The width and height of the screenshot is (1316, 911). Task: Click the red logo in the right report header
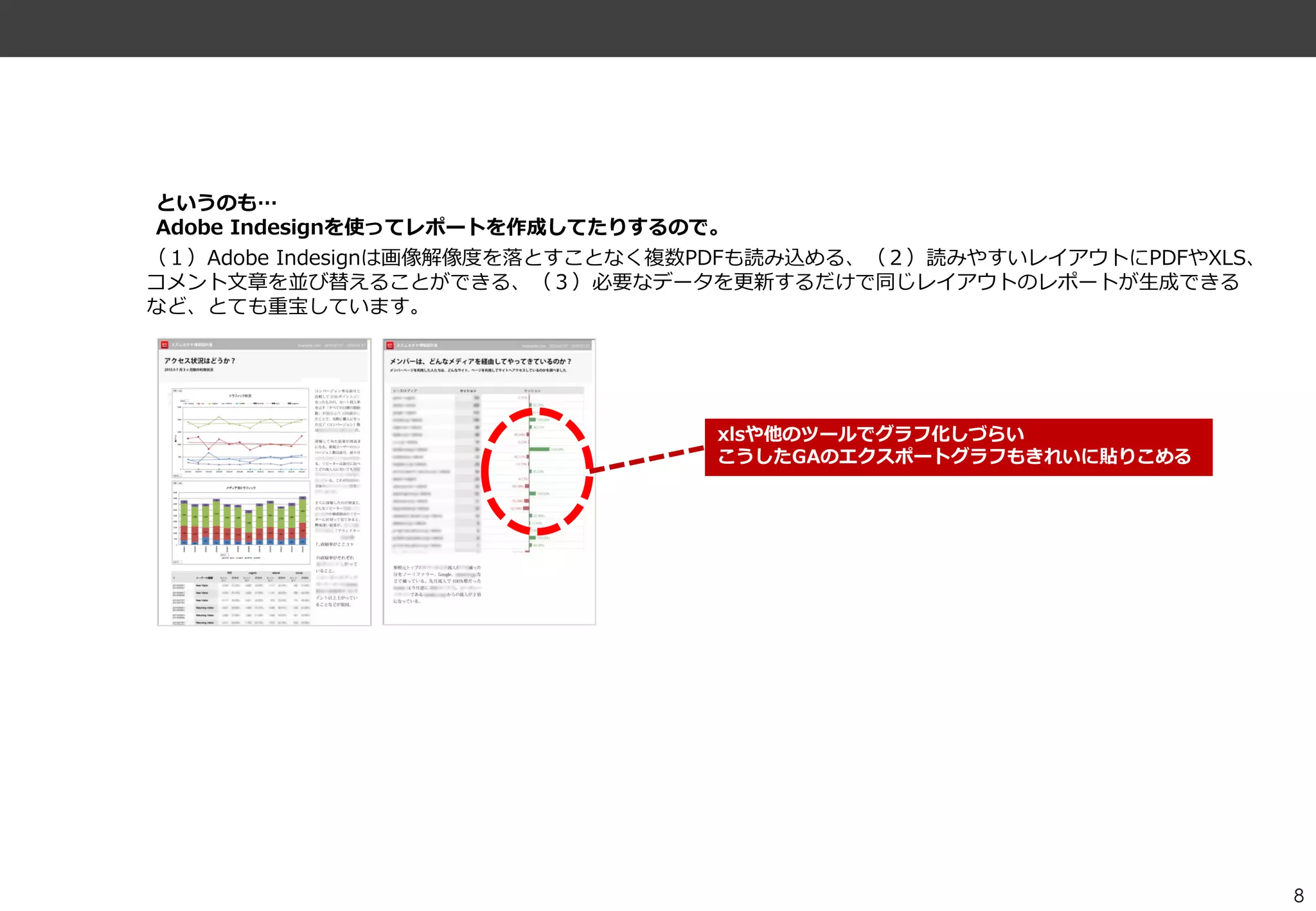pyautogui.click(x=390, y=346)
